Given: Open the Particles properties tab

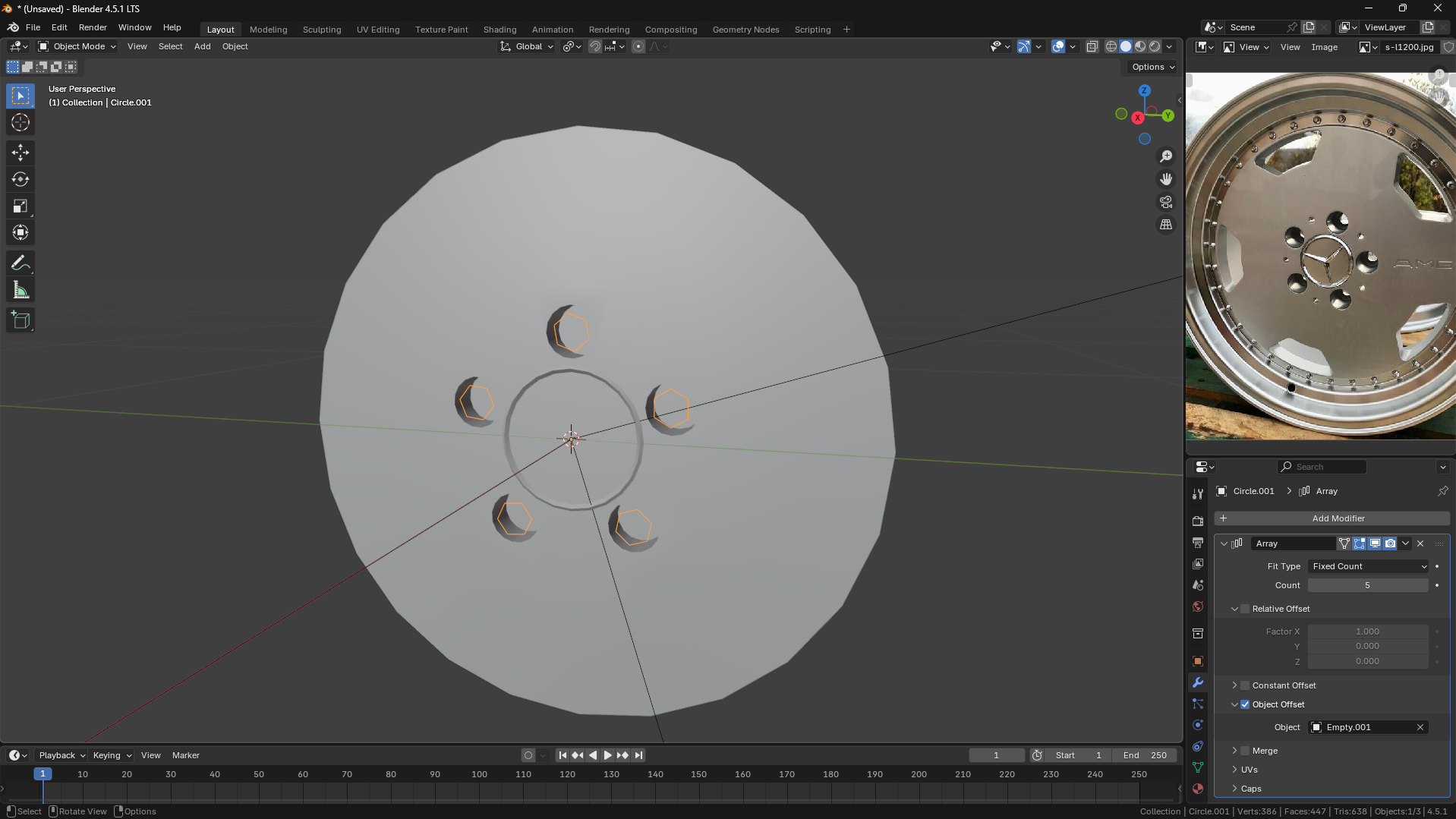Looking at the screenshot, I should [x=1198, y=704].
